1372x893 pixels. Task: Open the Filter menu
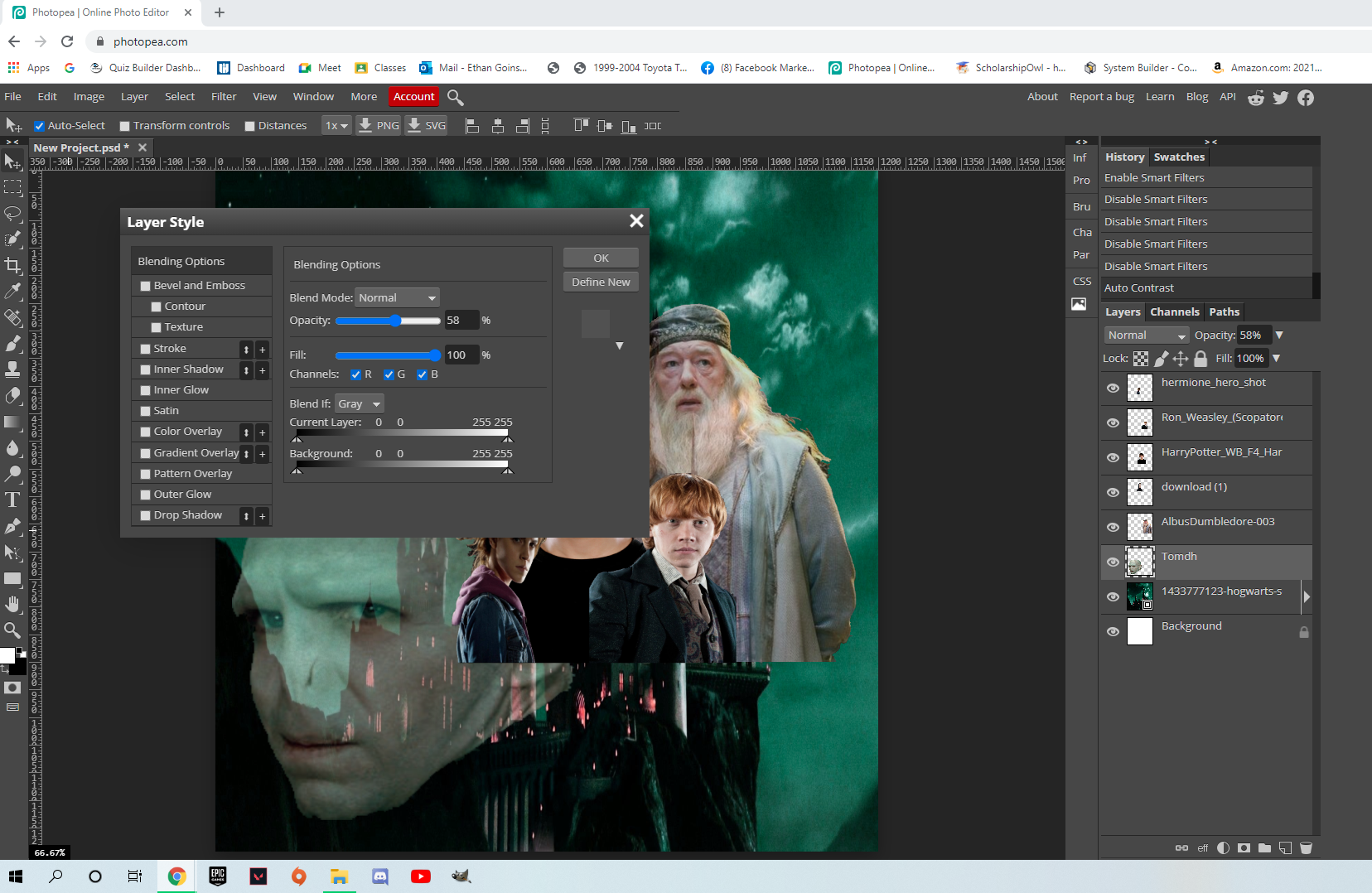tap(224, 97)
